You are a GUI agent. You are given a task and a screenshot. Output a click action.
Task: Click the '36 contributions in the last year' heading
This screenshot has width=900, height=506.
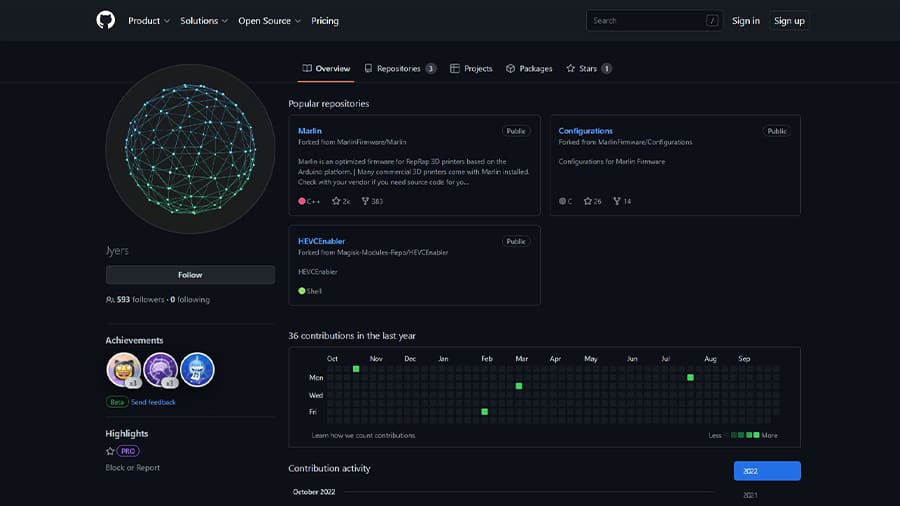352,336
